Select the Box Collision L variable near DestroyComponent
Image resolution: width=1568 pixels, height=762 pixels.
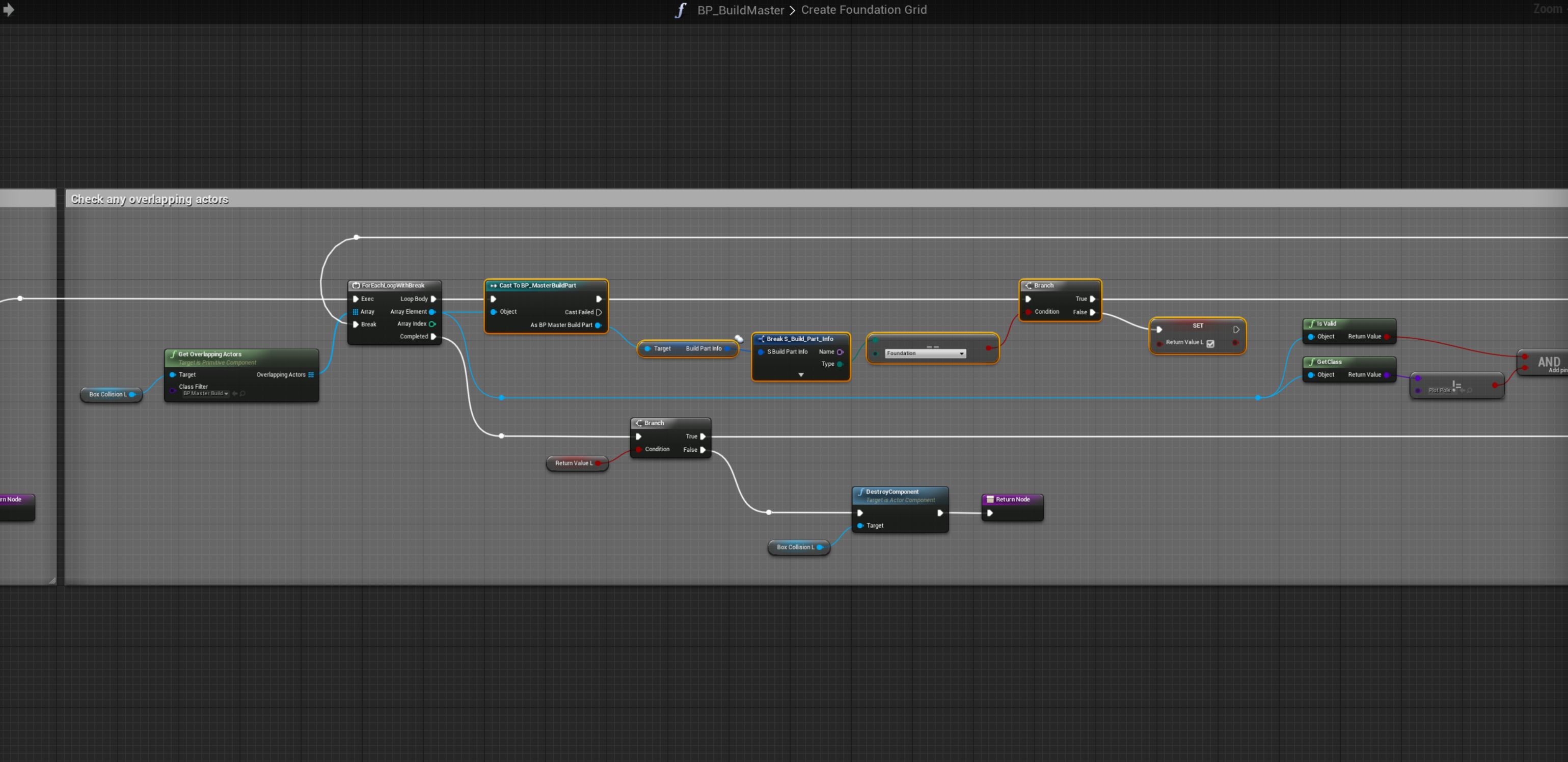(795, 547)
